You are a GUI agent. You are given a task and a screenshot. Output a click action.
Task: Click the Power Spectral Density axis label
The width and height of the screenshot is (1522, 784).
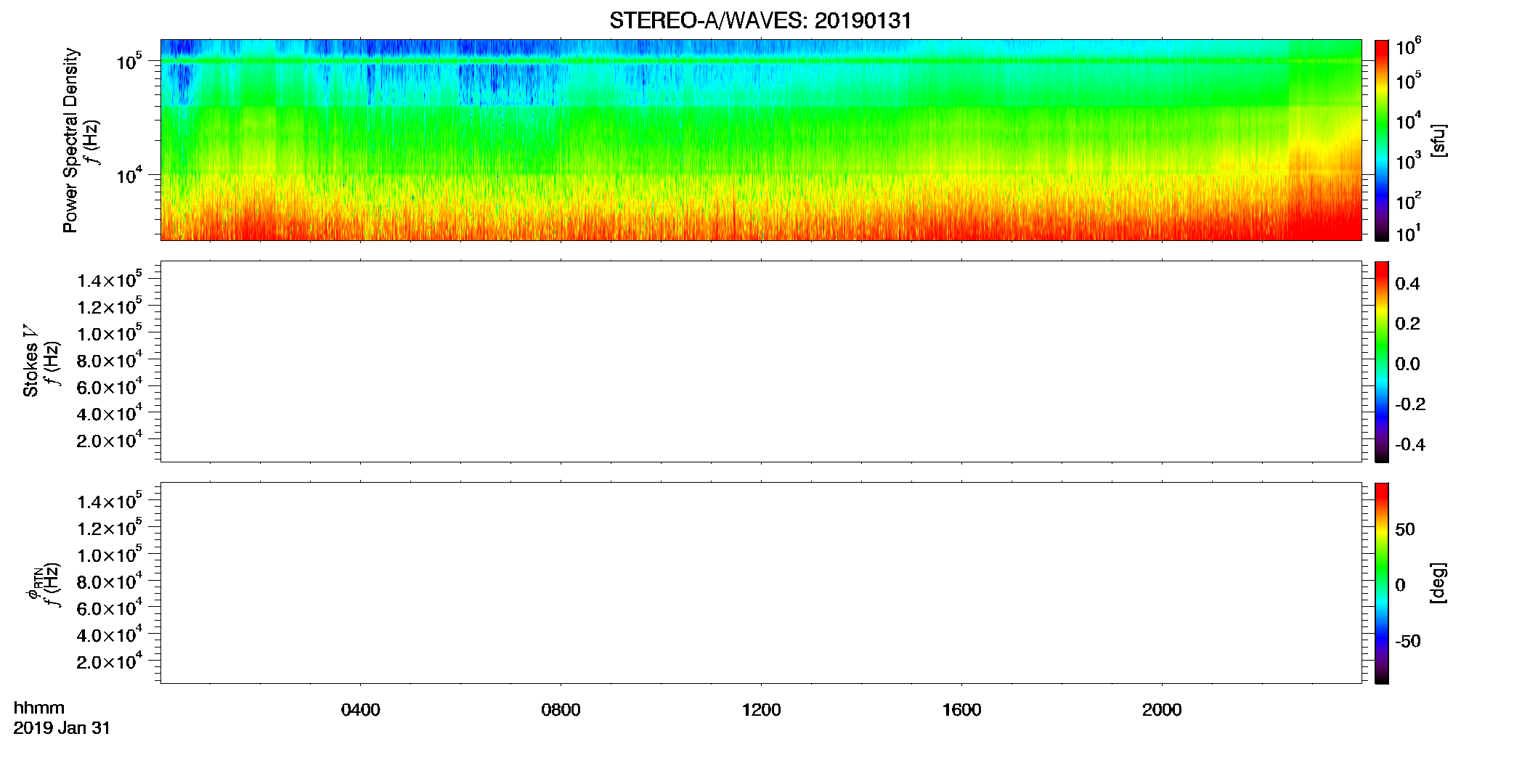(x=70, y=140)
